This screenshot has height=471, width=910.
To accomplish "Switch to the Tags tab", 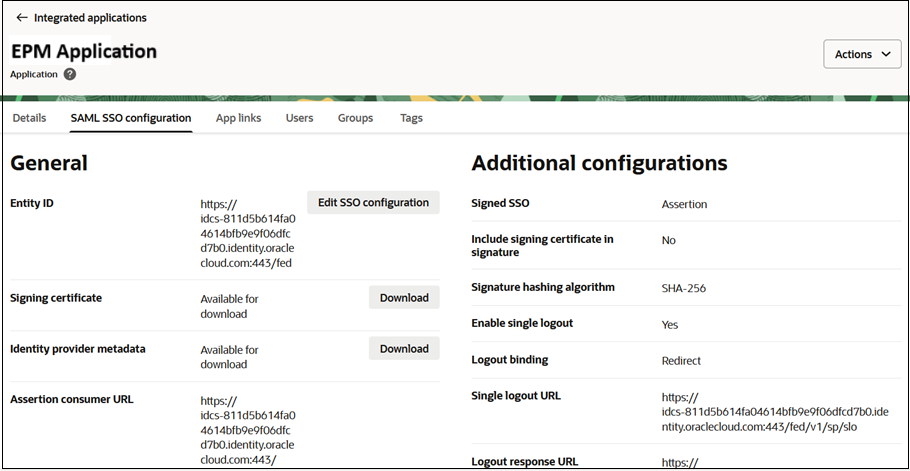I will click(x=411, y=118).
